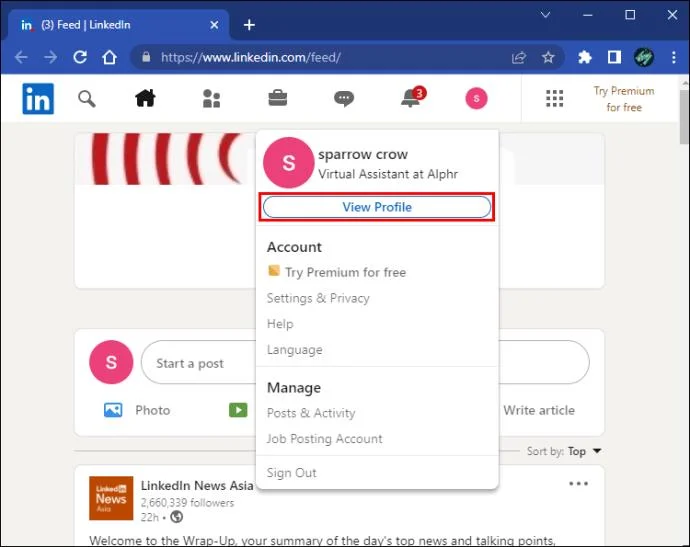This screenshot has width=690, height=547.
Task: Select the Feed | LinkedIn browser tab
Action: pos(118,25)
